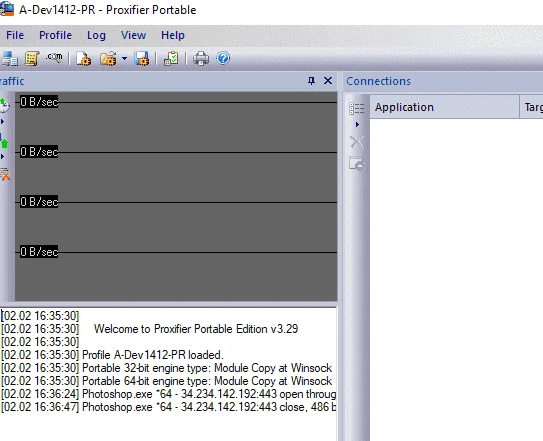Click the top 0 B/sec graph label
The width and height of the screenshot is (543, 441).
point(39,102)
